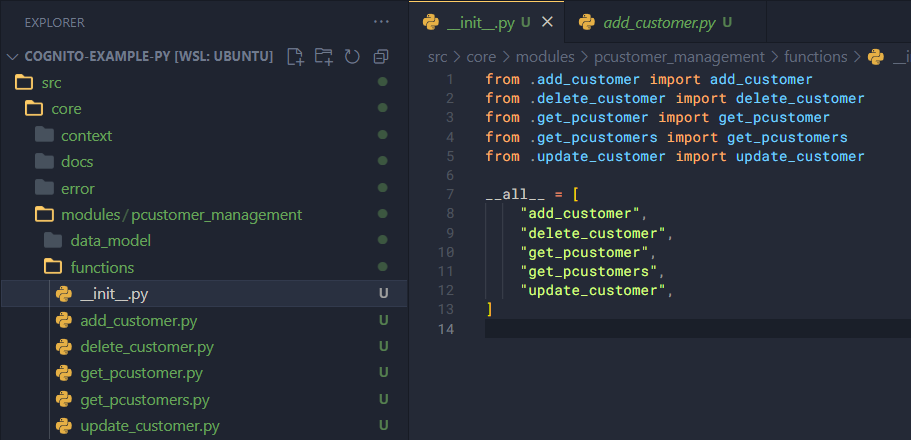
Task: Click line number 7 in the gutter
Action: point(451,194)
